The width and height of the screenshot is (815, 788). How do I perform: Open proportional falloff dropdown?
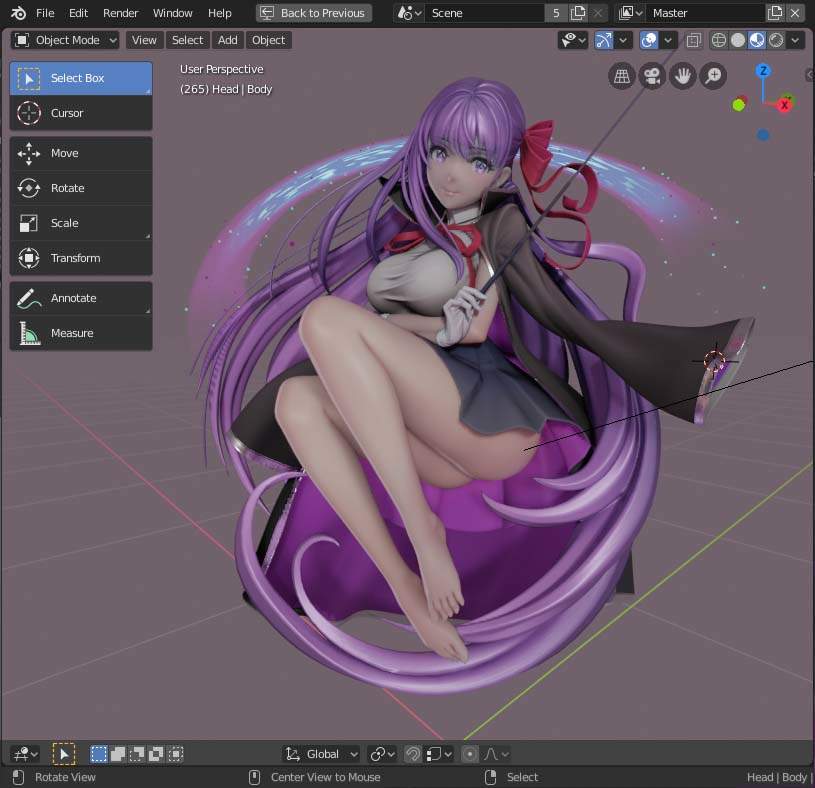tap(496, 754)
